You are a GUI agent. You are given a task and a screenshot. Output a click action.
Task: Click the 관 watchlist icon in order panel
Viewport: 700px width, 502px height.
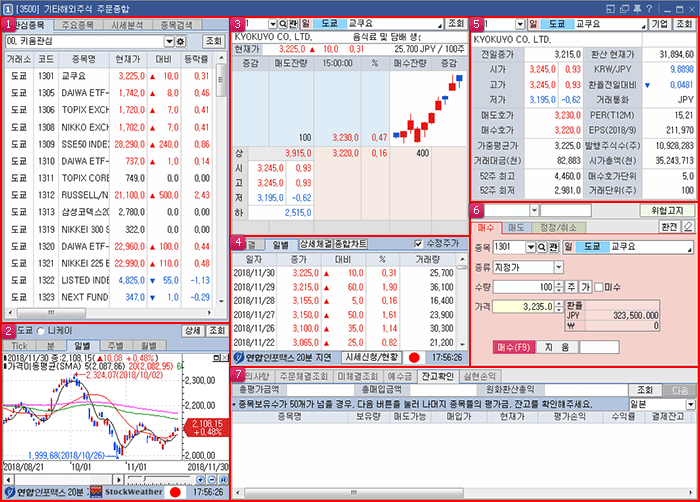pos(553,247)
